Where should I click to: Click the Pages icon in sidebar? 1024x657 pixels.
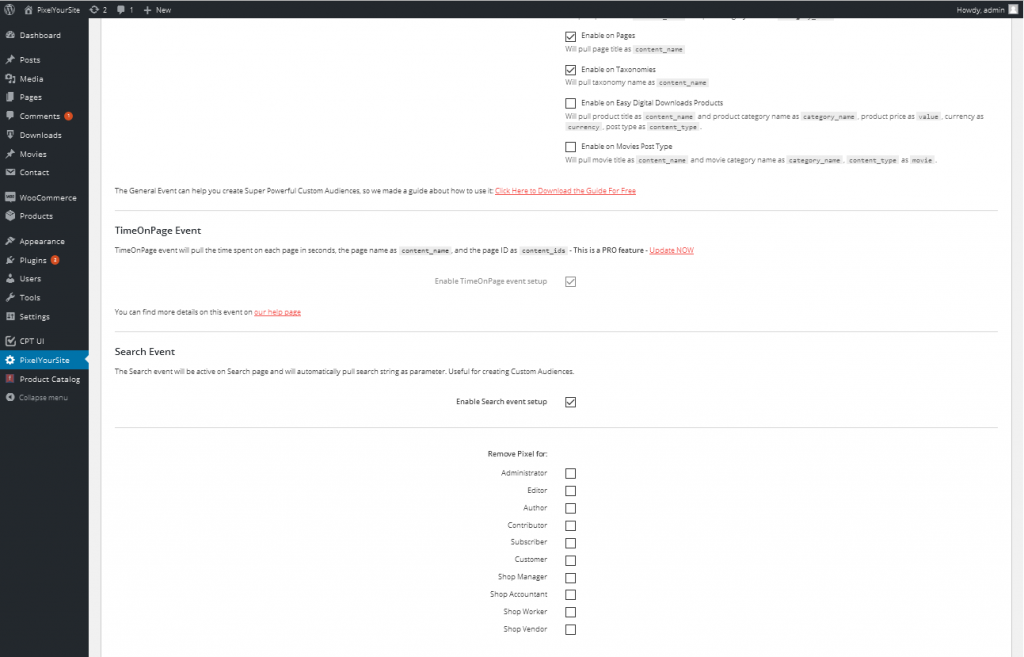[10, 97]
